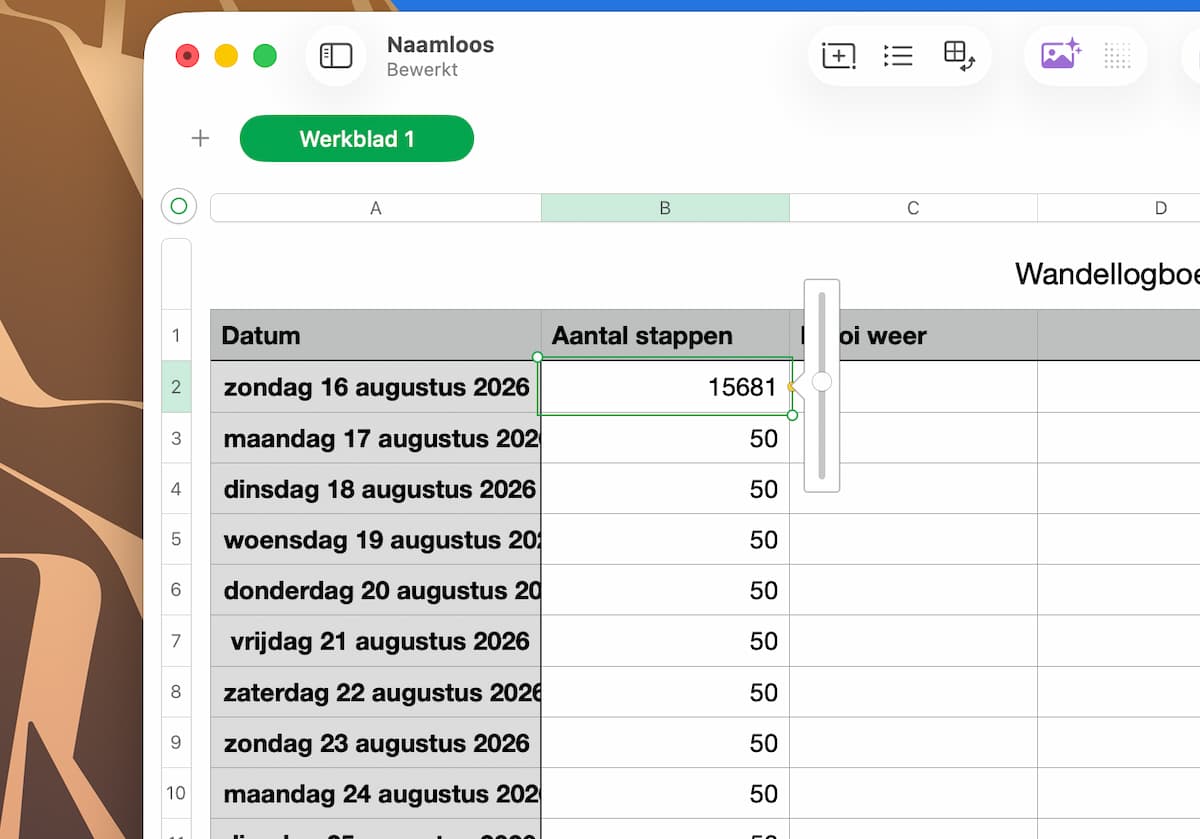Select column header C
The width and height of the screenshot is (1200, 839).
coord(913,208)
